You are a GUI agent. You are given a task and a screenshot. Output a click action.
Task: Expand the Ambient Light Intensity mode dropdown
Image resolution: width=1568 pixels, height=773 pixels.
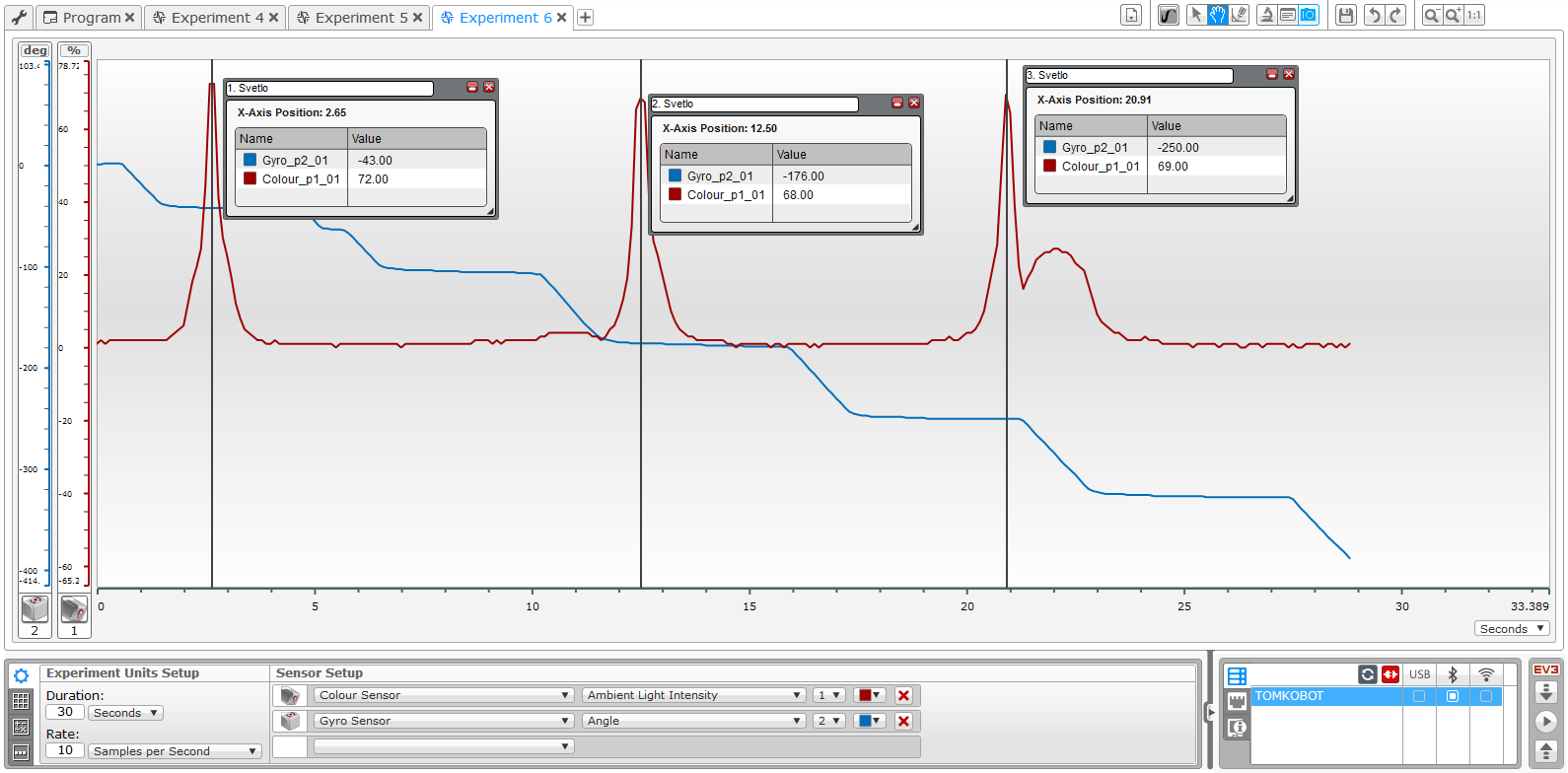(x=694, y=695)
